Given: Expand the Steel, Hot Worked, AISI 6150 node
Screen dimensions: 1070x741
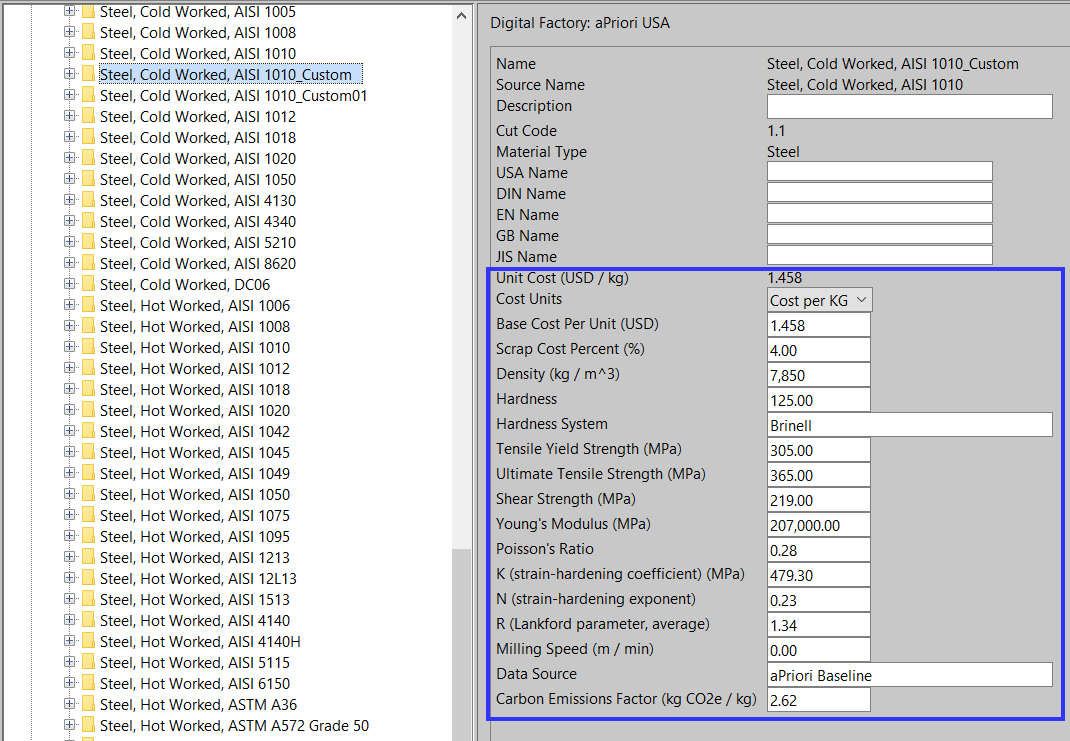Looking at the screenshot, I should (x=69, y=683).
